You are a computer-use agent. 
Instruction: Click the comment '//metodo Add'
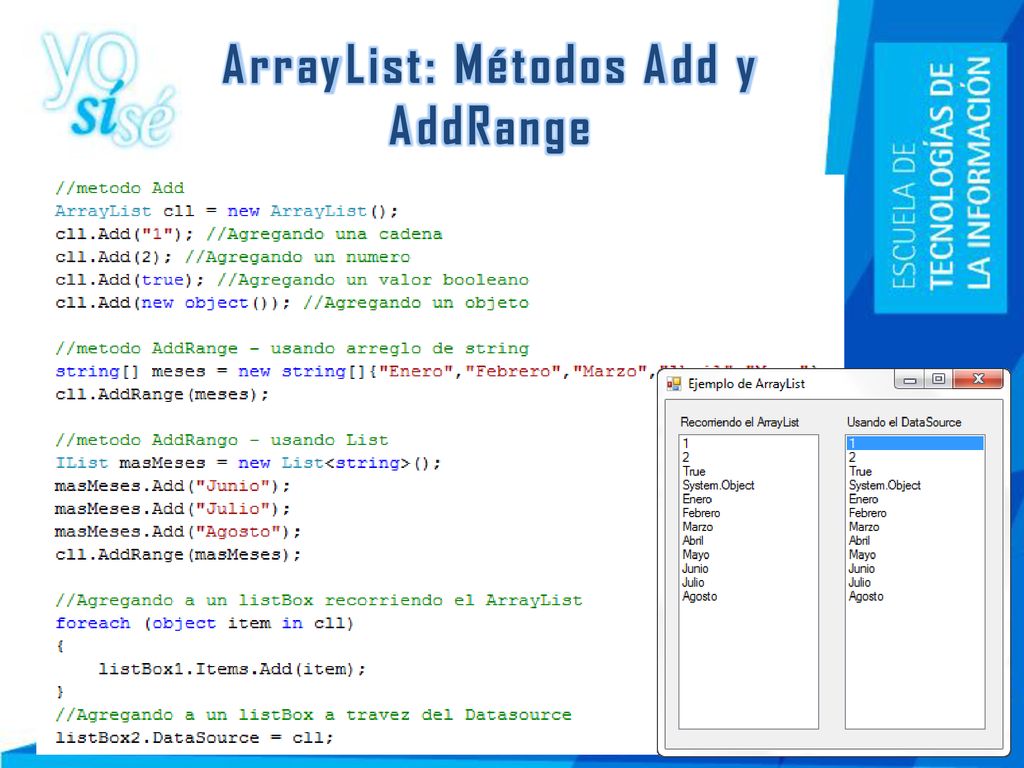click(x=120, y=188)
